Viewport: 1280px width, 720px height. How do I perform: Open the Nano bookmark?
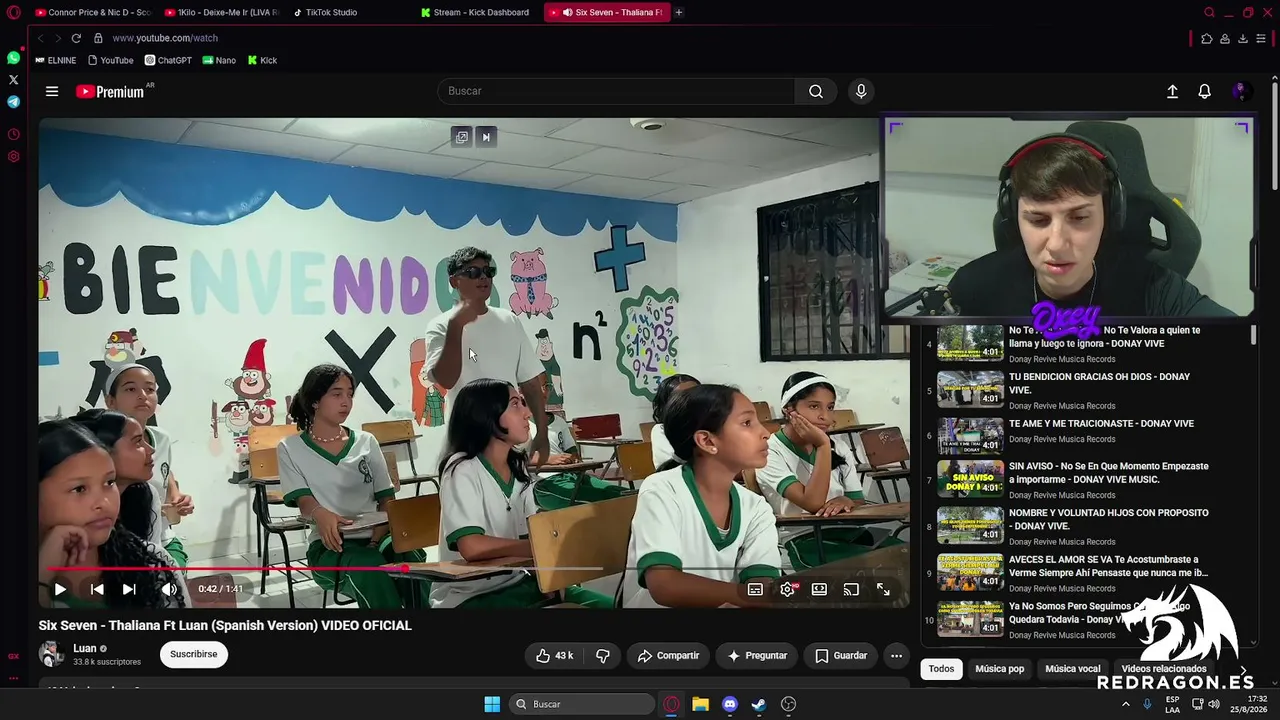pos(219,60)
